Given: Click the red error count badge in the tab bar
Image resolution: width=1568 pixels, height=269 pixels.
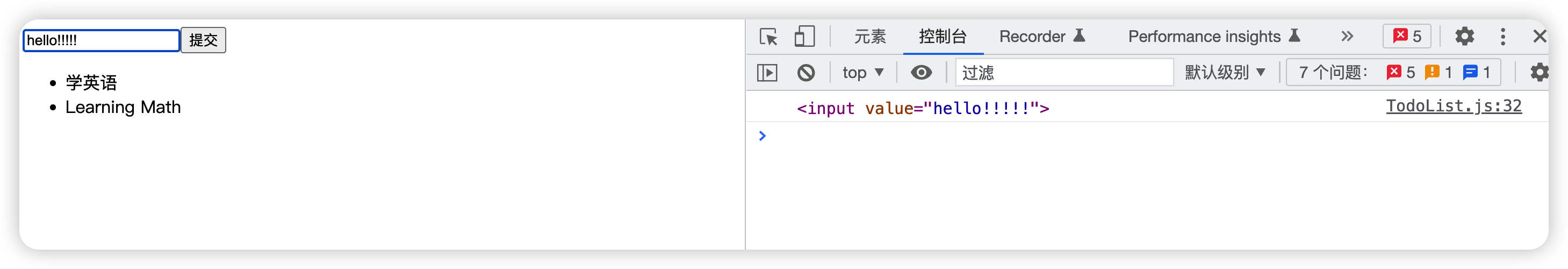Looking at the screenshot, I should click(1407, 37).
